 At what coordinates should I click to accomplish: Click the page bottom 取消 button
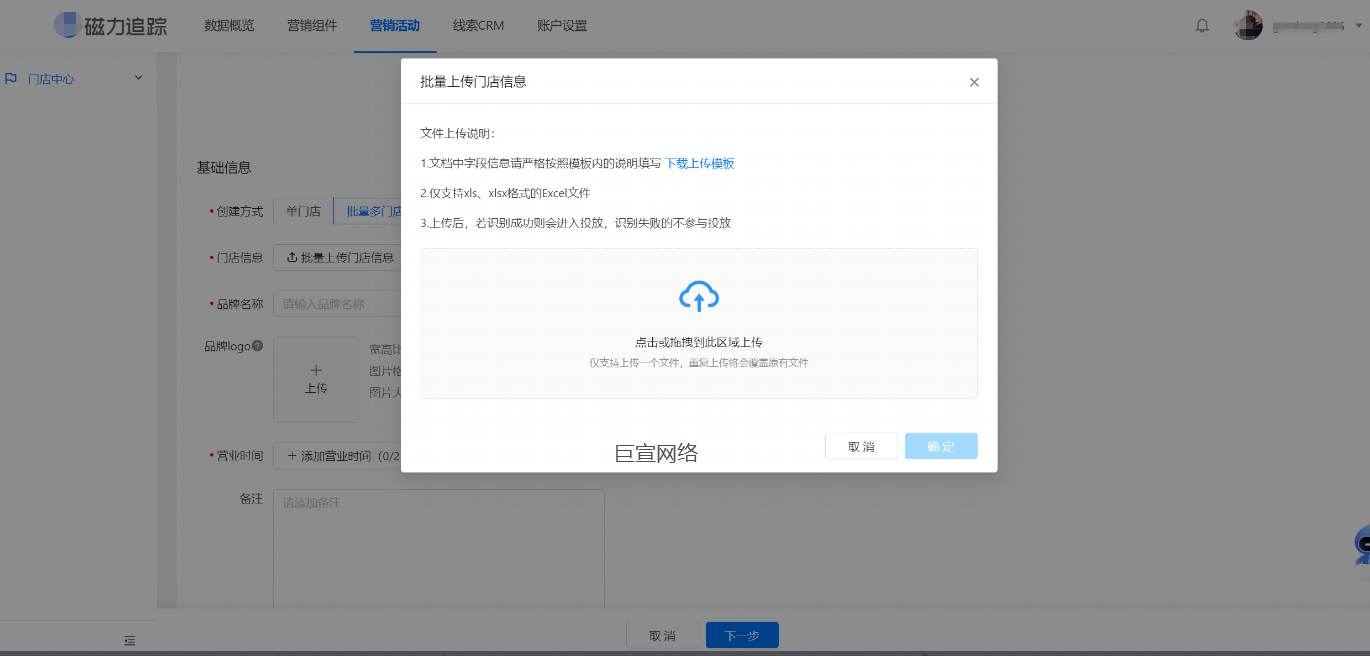(x=662, y=635)
